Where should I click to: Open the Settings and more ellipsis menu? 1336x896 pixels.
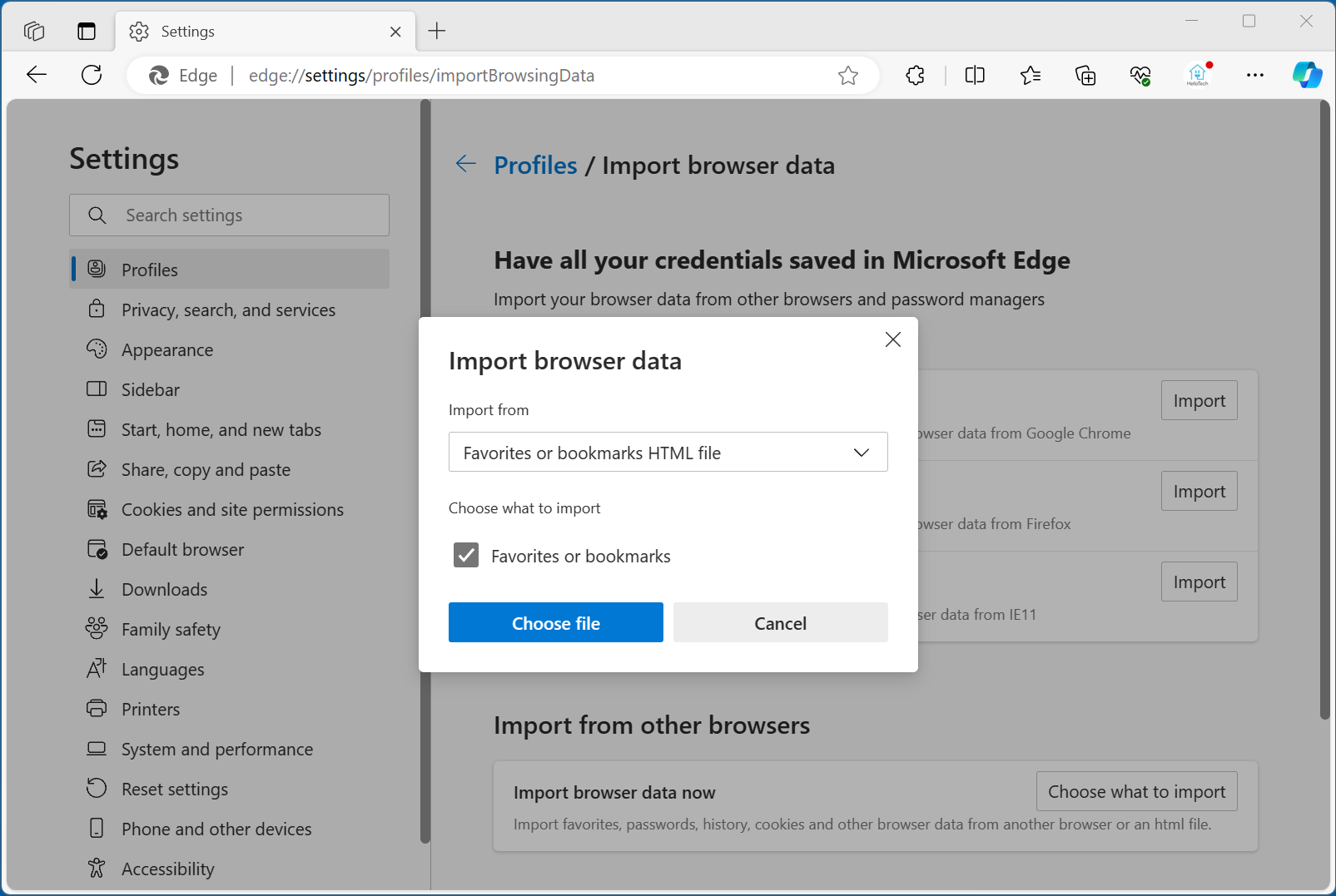(x=1255, y=75)
